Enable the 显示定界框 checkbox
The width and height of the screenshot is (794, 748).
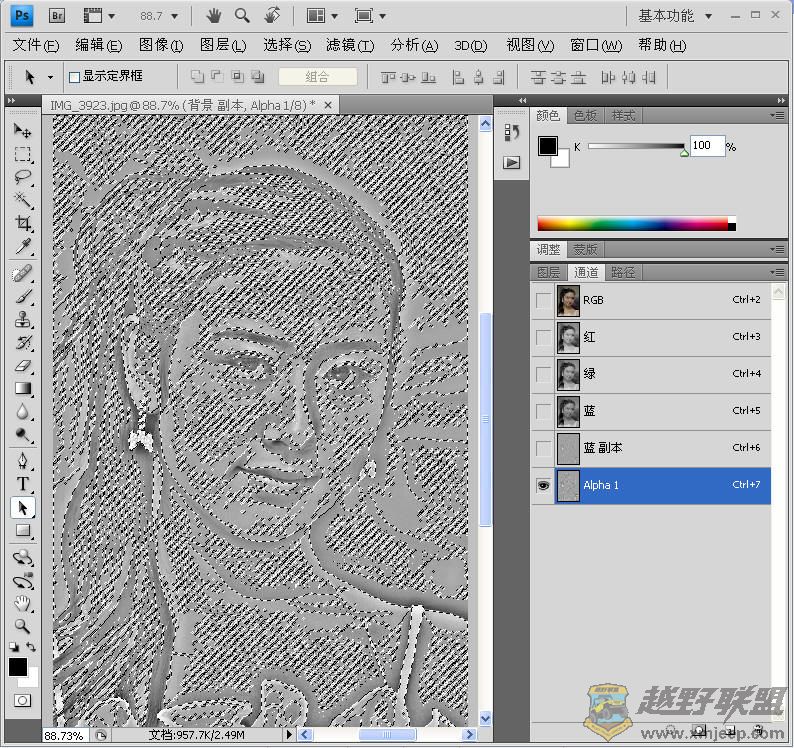tap(74, 77)
